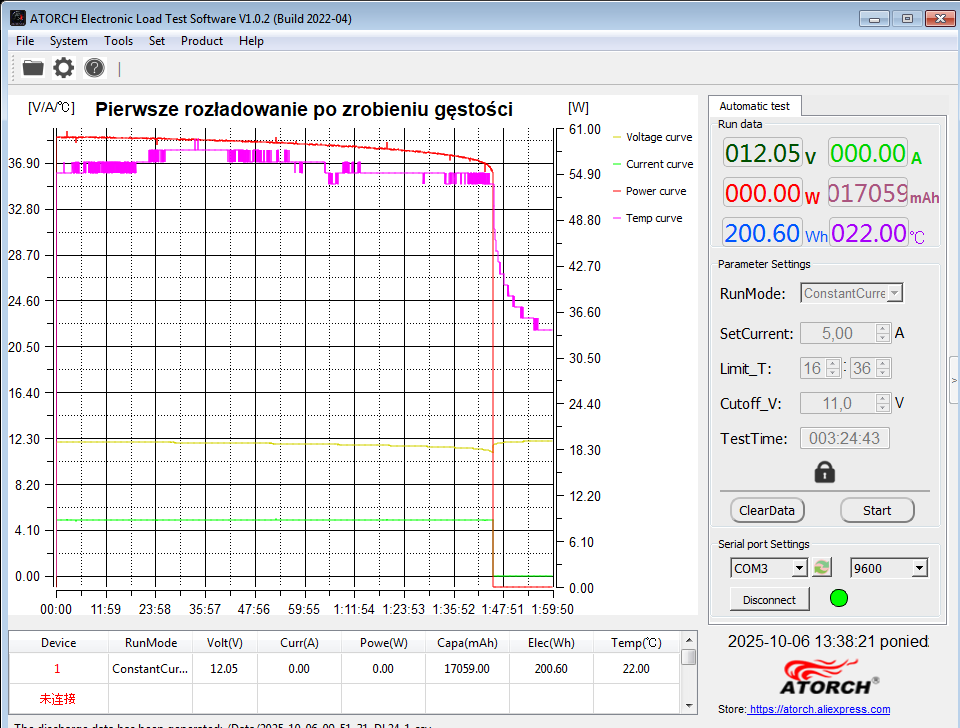Click the 012.05 V voltage readout
960x728 pixels.
point(762,153)
